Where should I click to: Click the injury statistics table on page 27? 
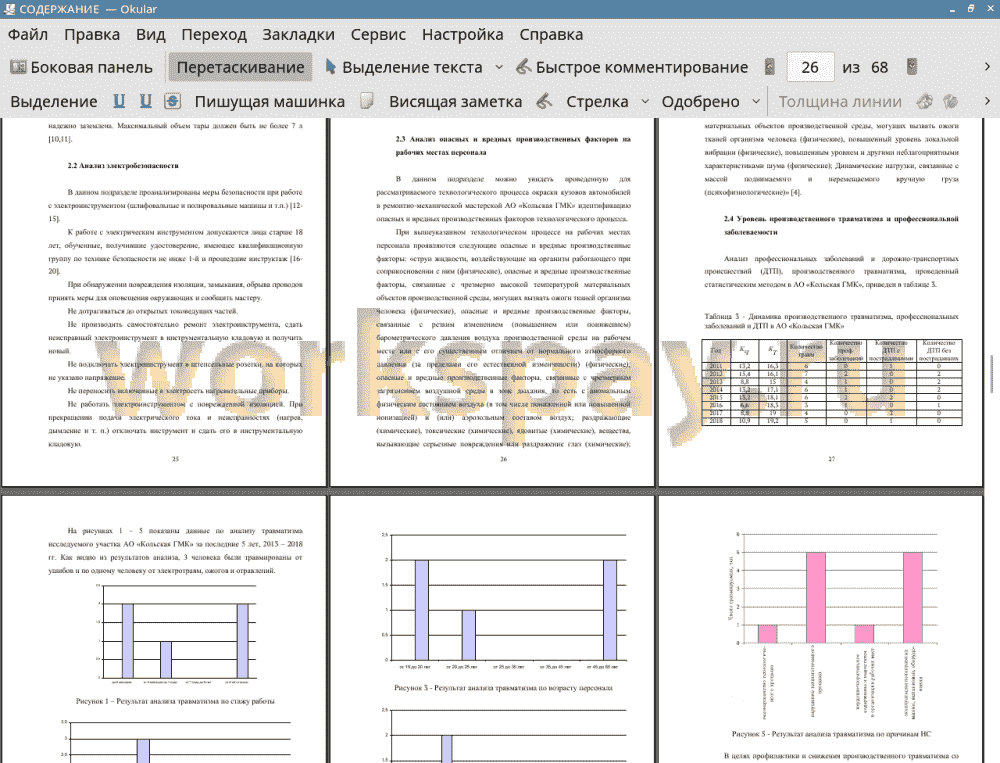coord(832,382)
